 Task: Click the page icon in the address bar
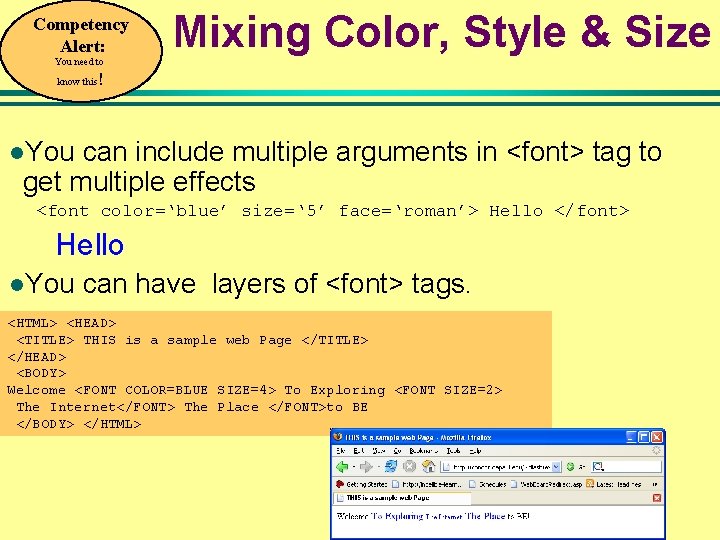446,467
